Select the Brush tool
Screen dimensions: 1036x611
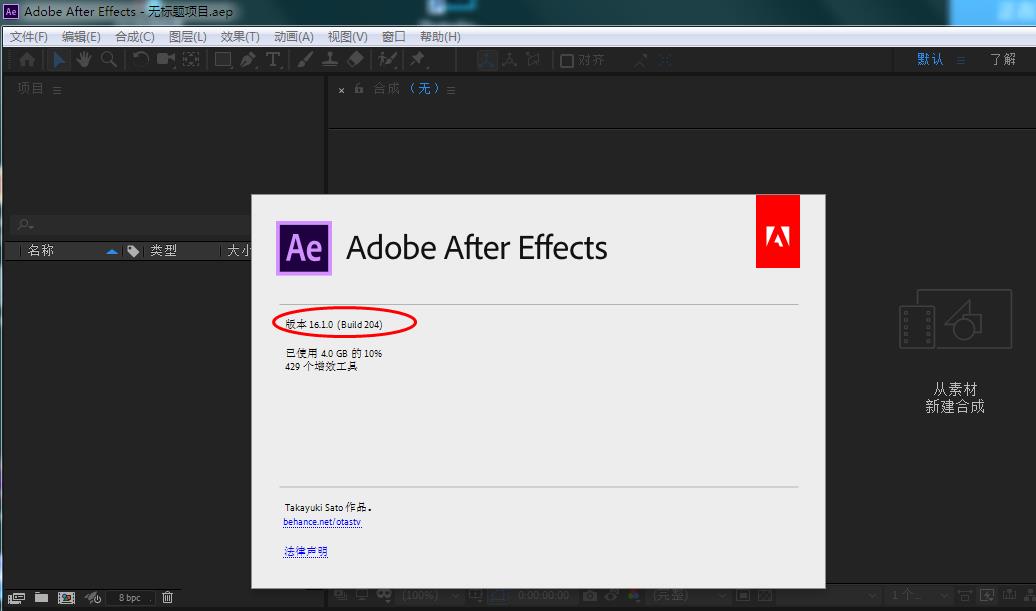tap(305, 60)
